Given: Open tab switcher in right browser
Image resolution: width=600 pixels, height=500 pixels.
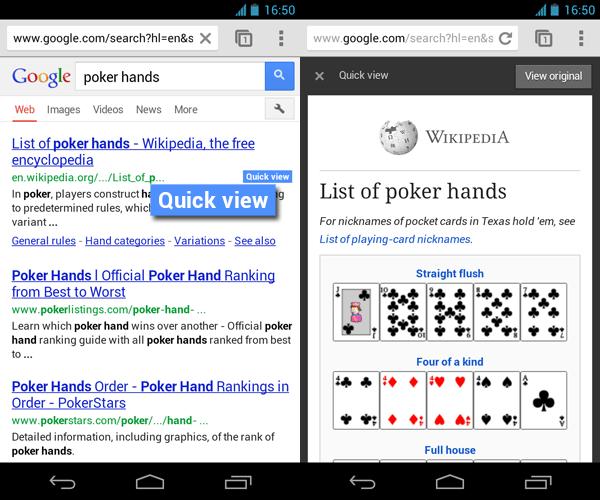Looking at the screenshot, I should click(544, 38).
